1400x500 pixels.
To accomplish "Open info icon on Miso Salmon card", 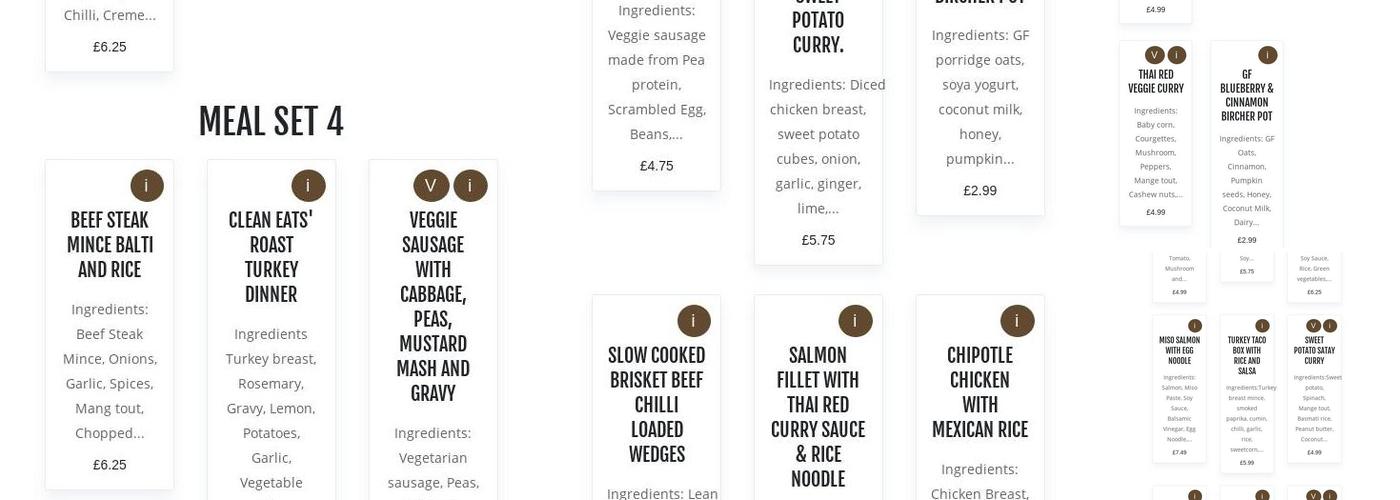I will [x=1194, y=326].
